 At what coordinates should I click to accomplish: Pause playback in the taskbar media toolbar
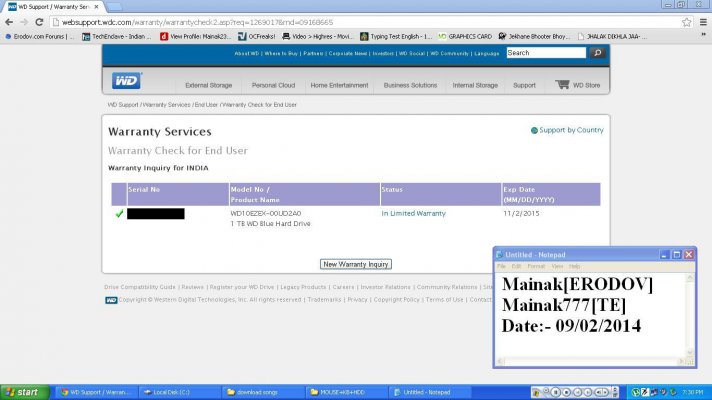(555, 392)
